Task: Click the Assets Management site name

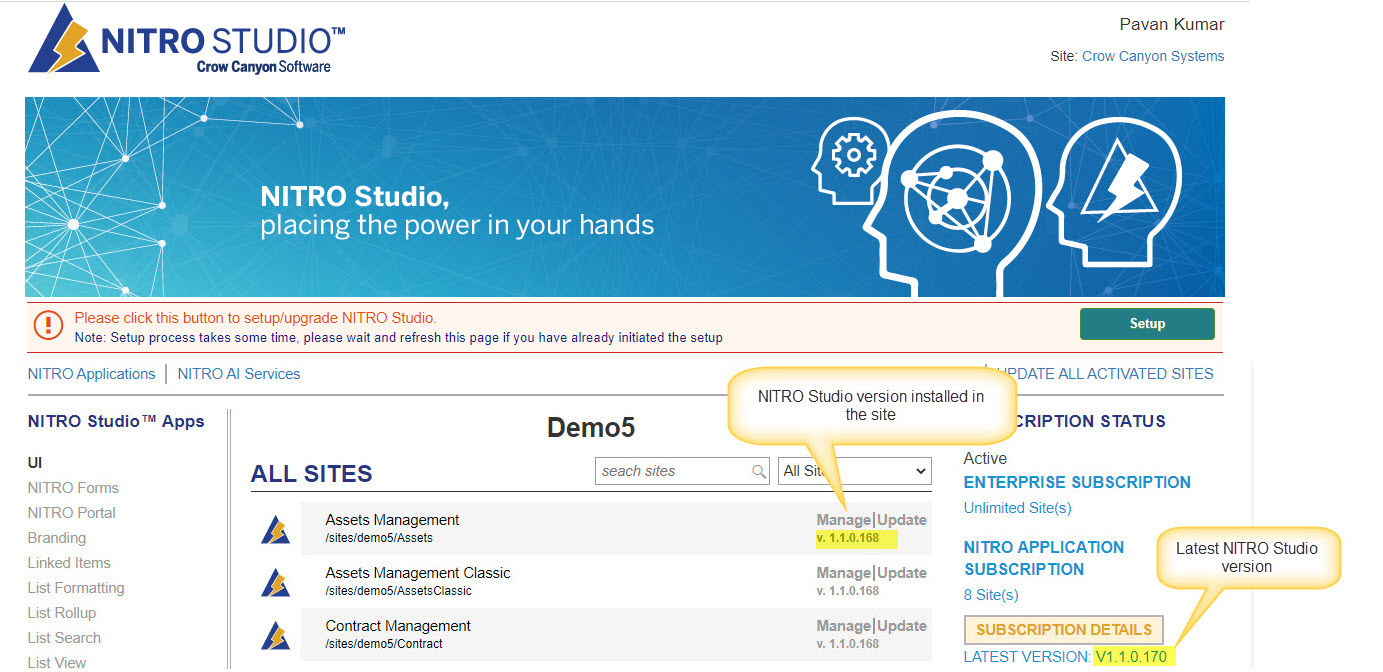Action: click(392, 520)
